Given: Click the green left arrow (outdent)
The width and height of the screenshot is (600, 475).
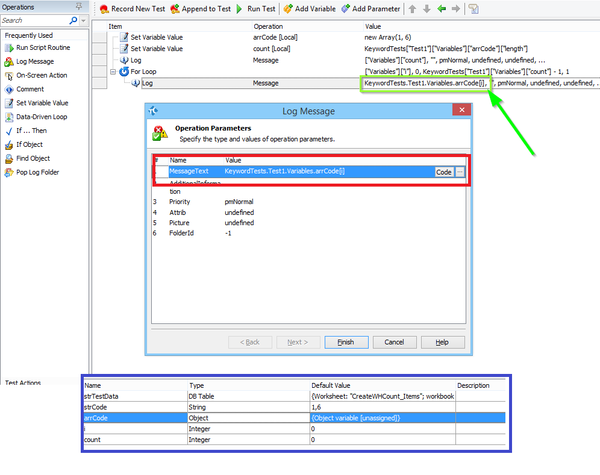Looking at the screenshot, I should point(442,8).
